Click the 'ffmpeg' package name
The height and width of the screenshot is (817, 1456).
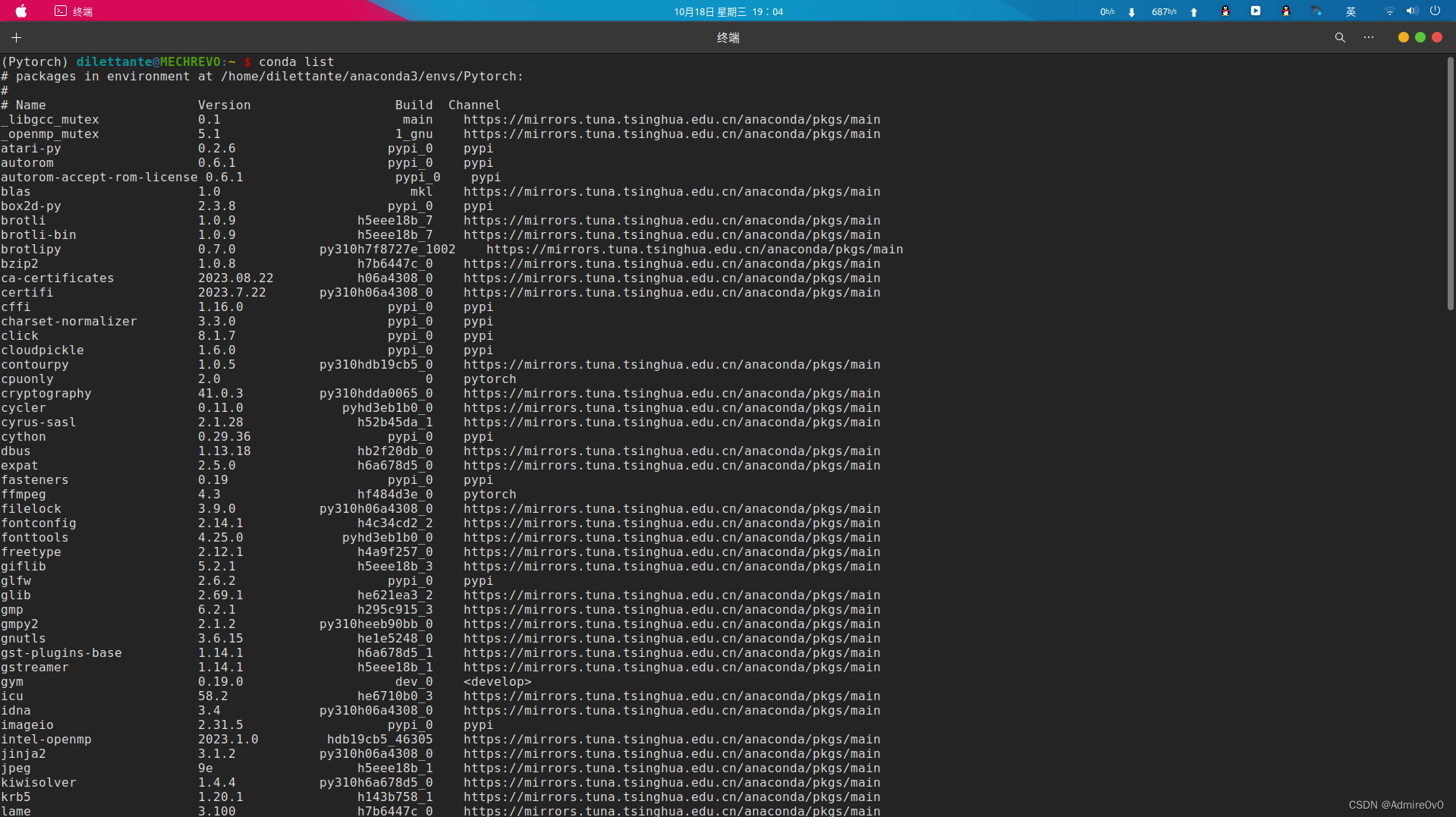[23, 495]
